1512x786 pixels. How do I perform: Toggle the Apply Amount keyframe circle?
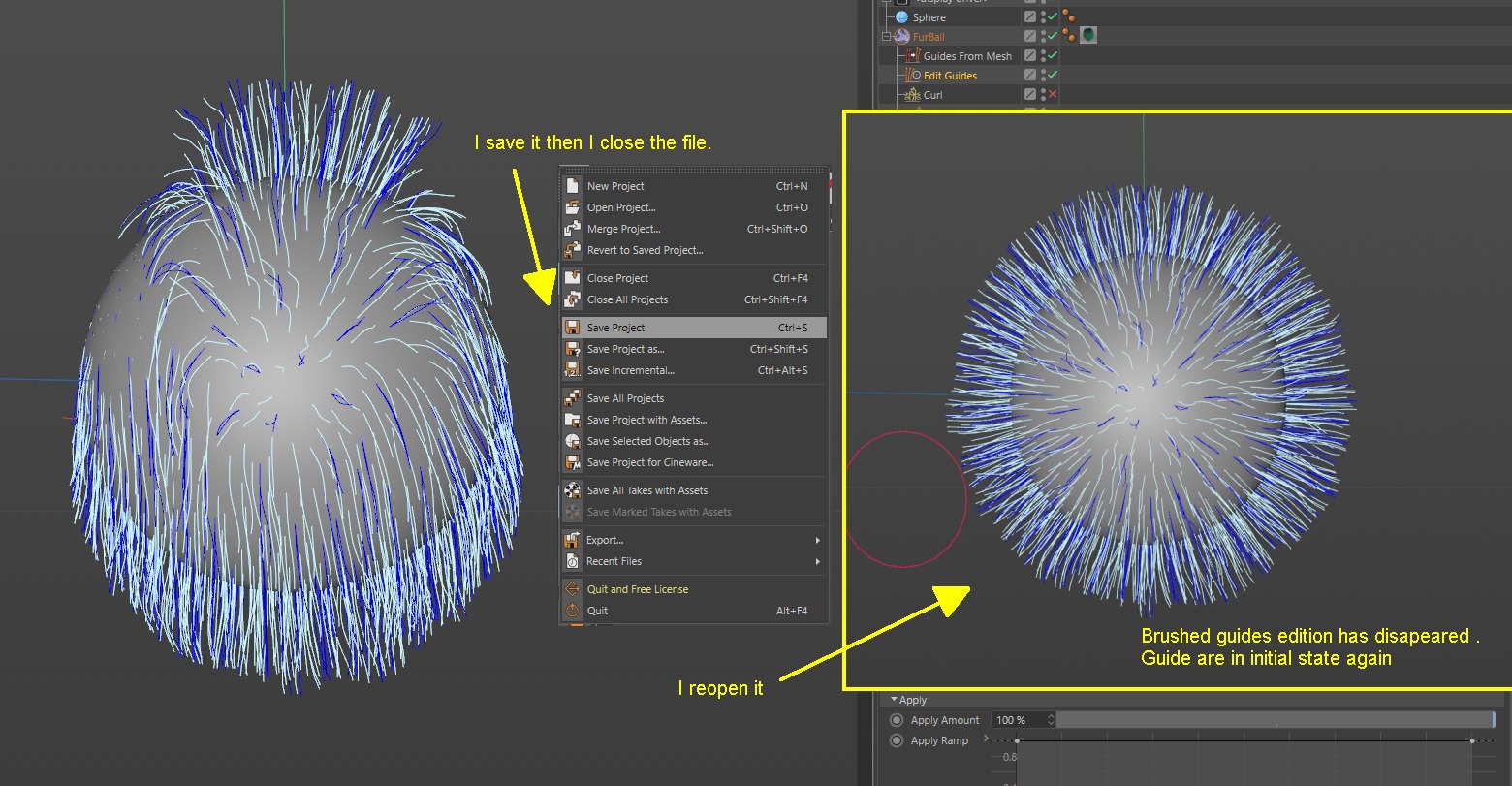coord(897,720)
